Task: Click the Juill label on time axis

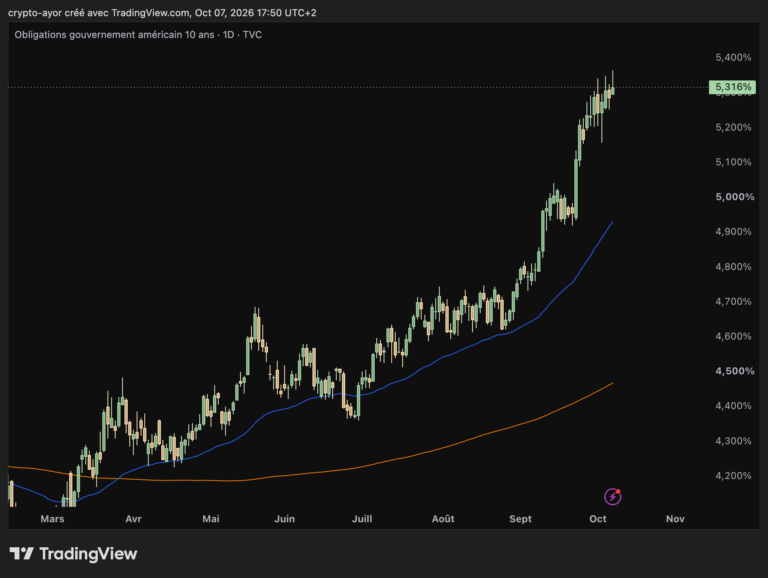Action: point(362,519)
